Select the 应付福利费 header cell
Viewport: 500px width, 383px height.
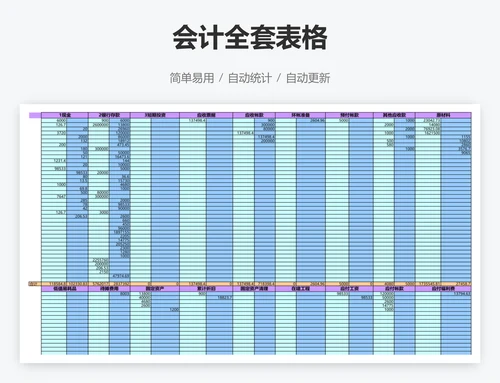(x=443, y=289)
